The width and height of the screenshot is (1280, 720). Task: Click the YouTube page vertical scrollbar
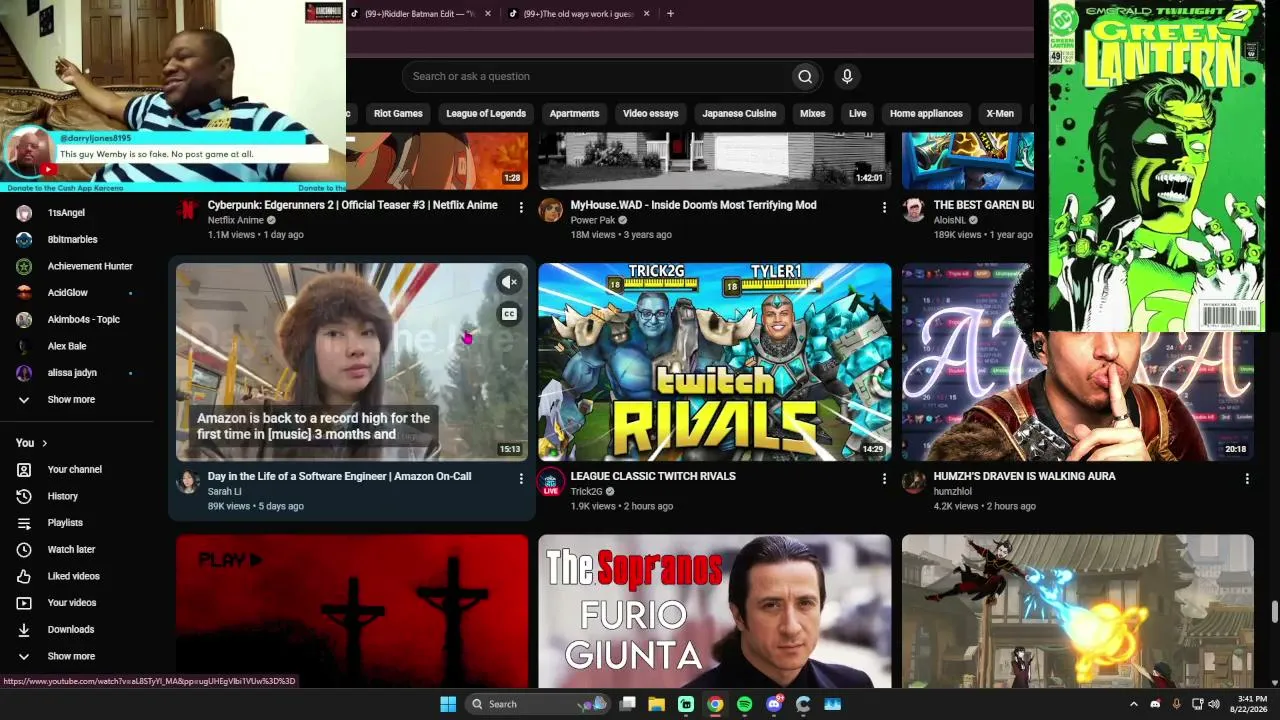tap(1274, 611)
